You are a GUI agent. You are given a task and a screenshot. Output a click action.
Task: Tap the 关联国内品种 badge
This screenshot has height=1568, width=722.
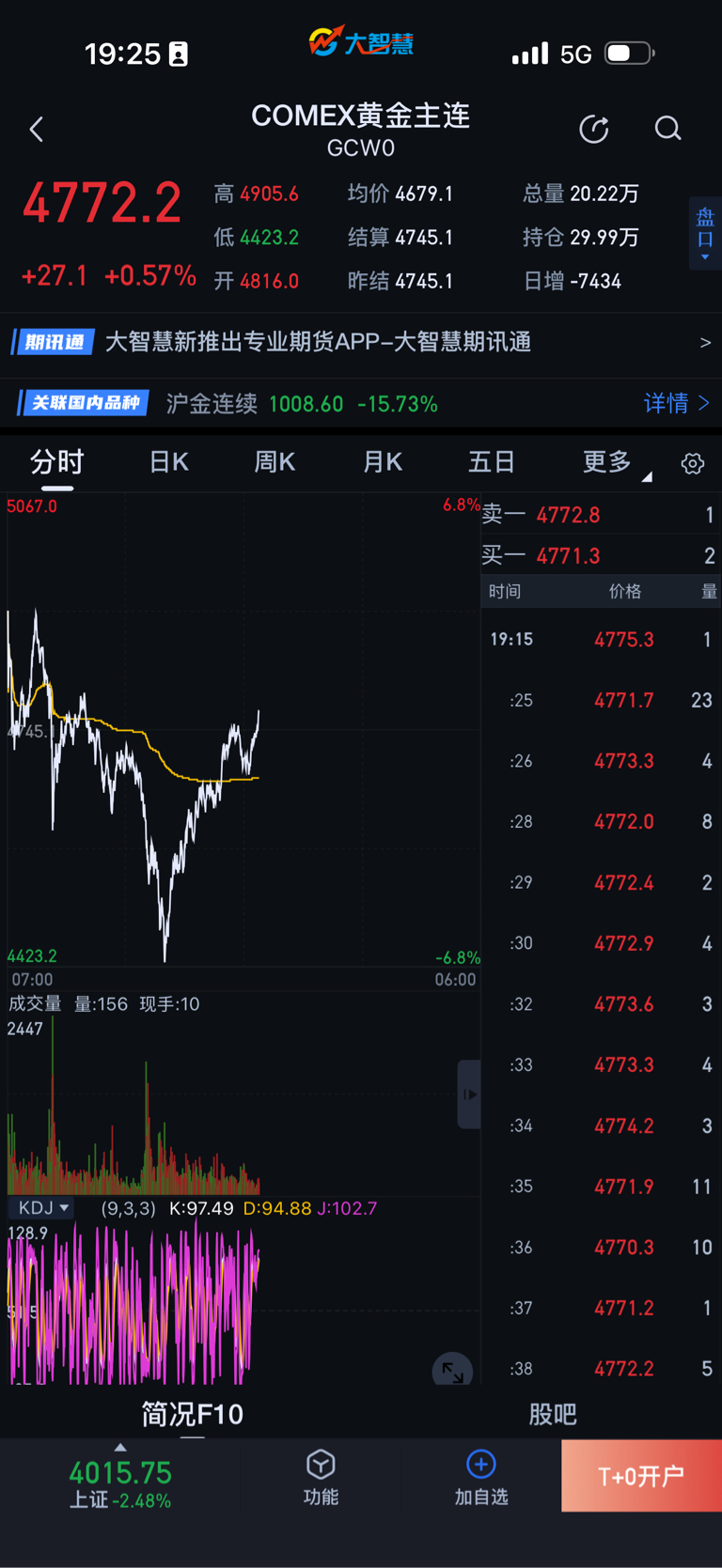84,404
